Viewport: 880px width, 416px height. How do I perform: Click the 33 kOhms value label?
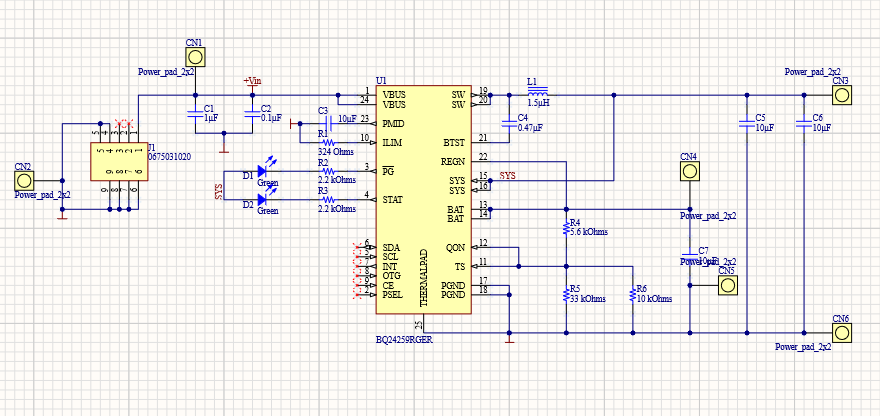pyautogui.click(x=588, y=299)
